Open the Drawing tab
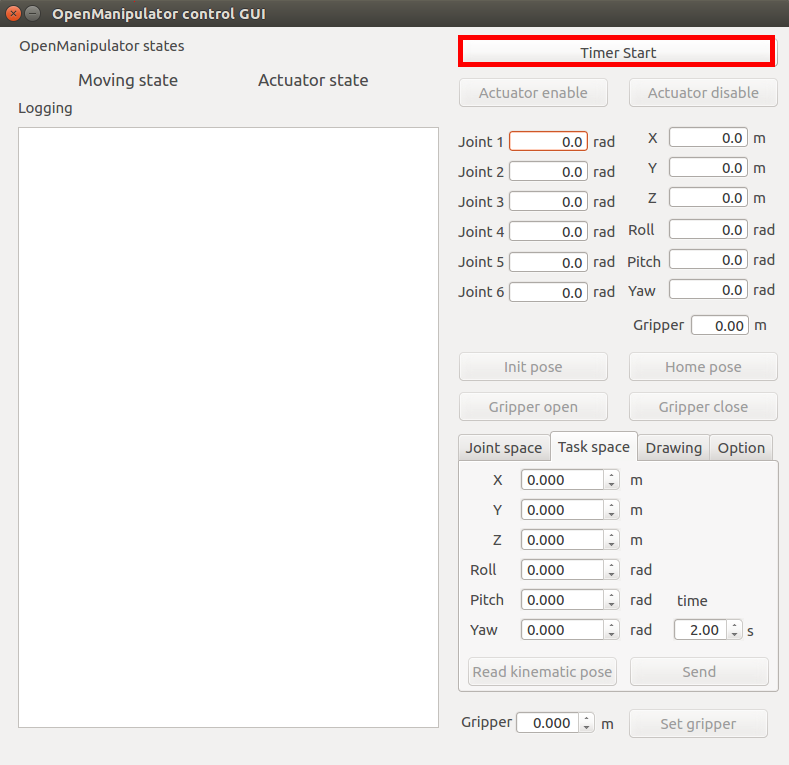The width and height of the screenshot is (789, 765). [673, 448]
